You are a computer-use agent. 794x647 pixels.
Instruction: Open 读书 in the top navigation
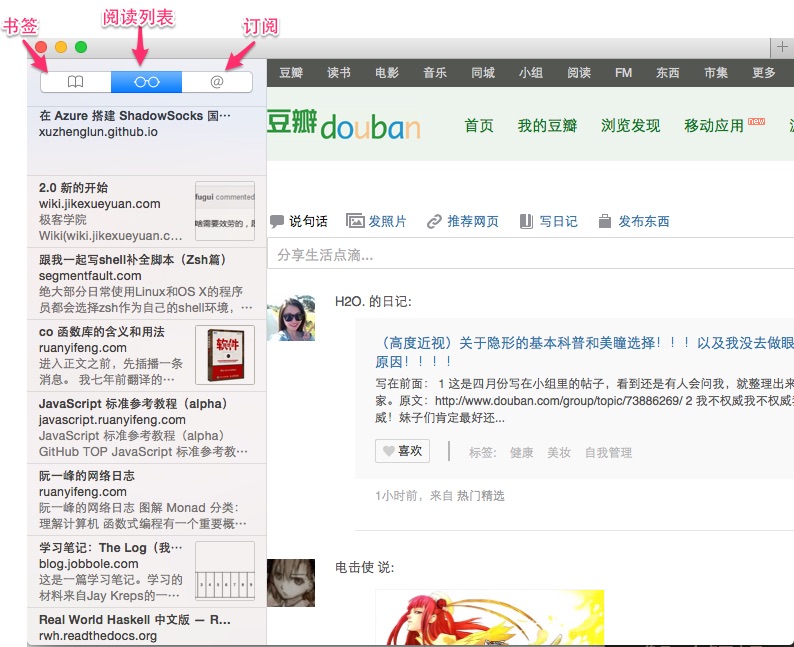(339, 73)
